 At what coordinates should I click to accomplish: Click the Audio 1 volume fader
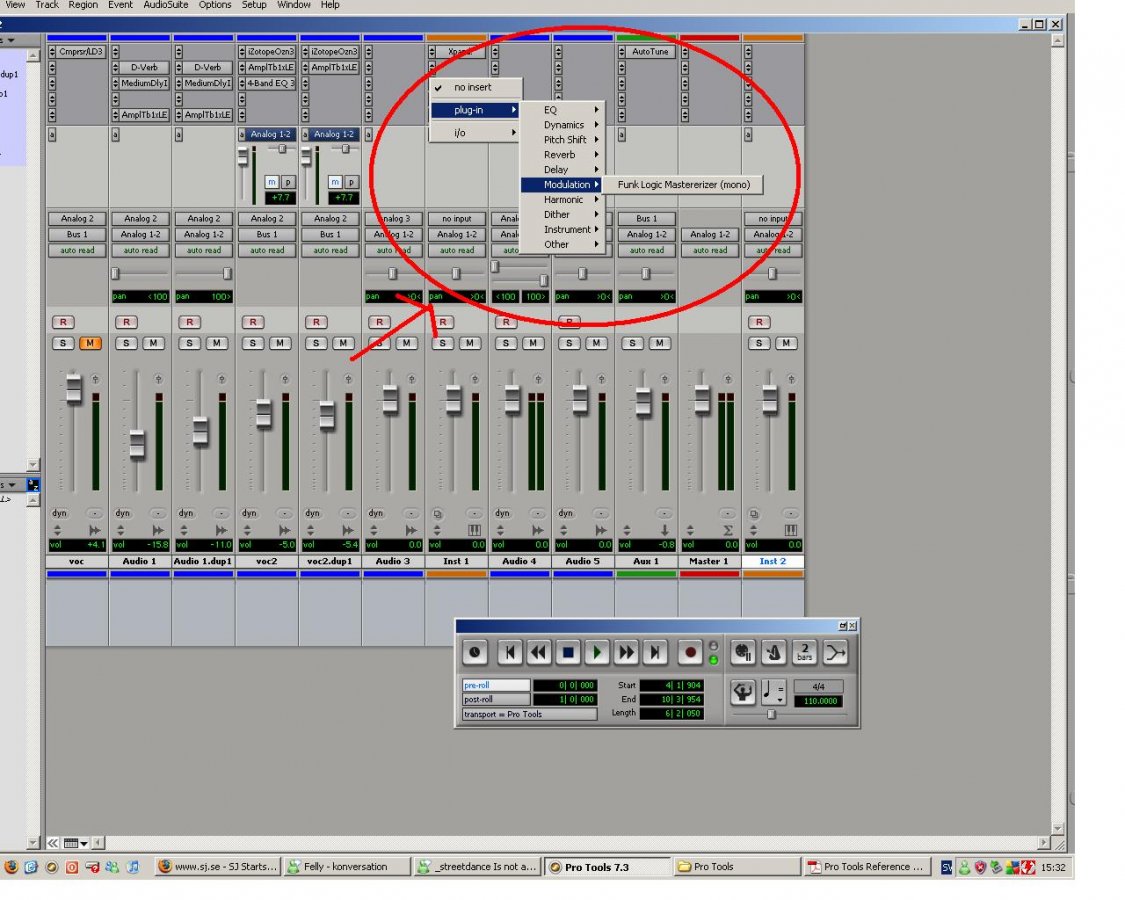click(137, 444)
